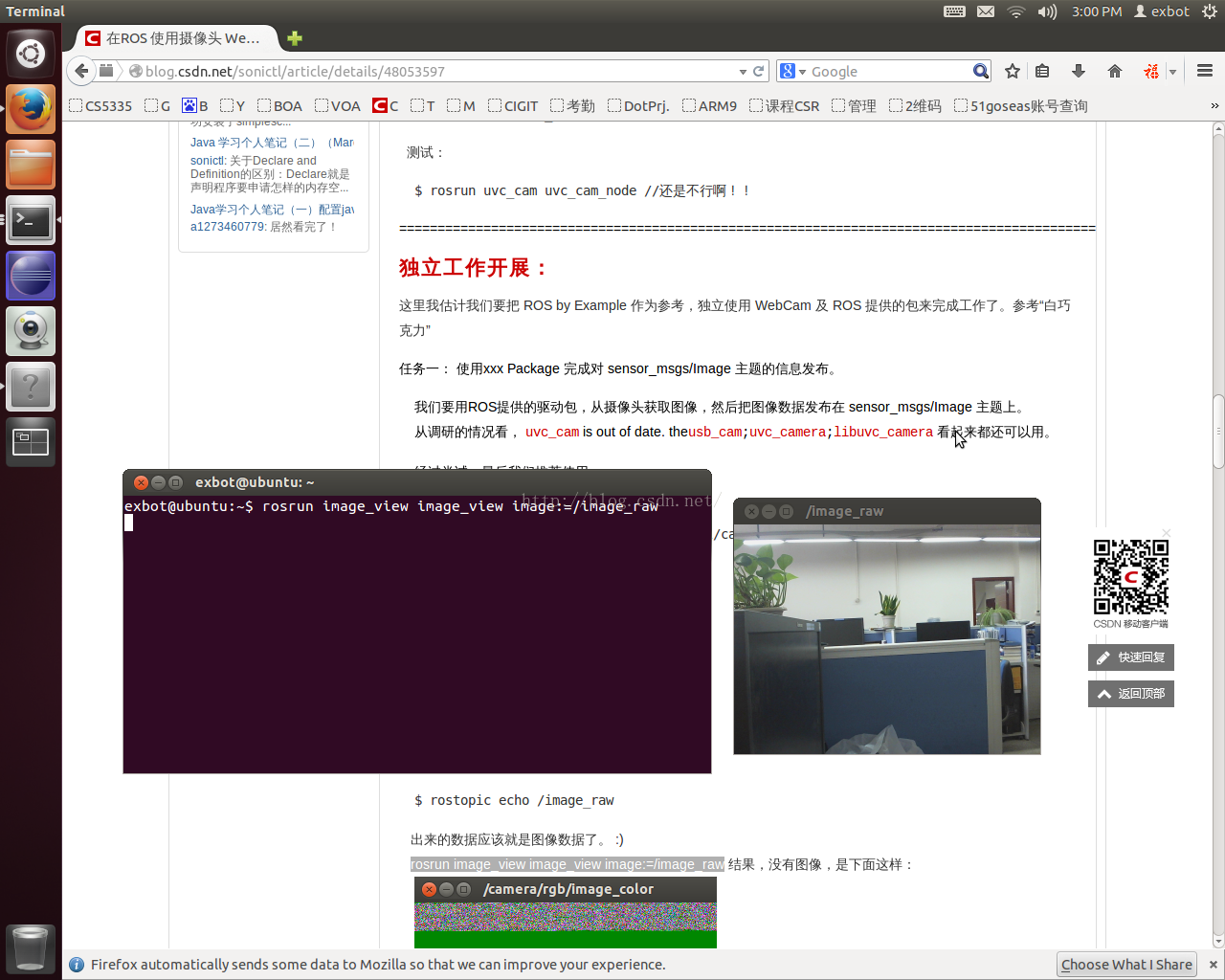
Task: Click highlighted rosrun image_view text
Action: coord(568,864)
